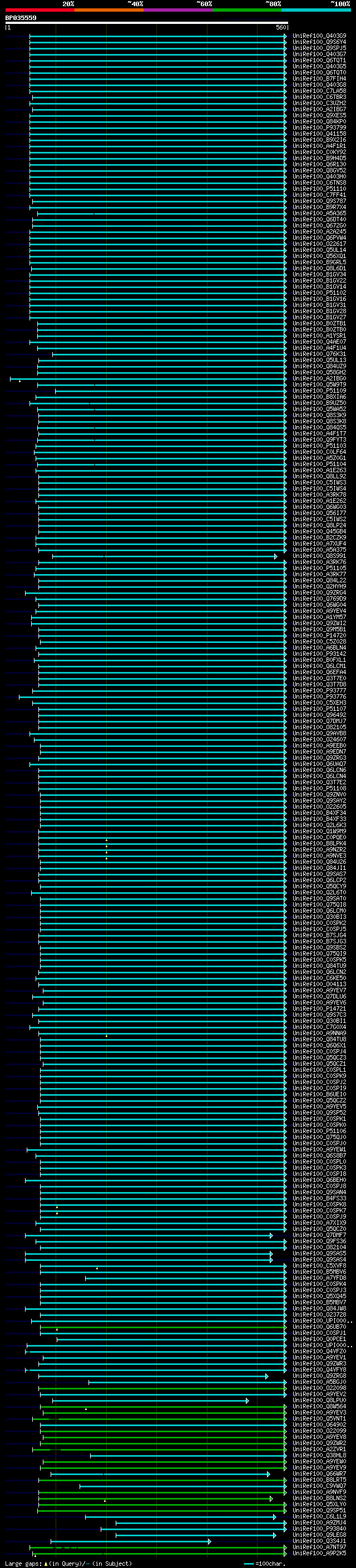Image resolution: width=356 pixels, height=1568 pixels.
Task: Click the orange ~40% identity legend bar
Action: pos(109,10)
